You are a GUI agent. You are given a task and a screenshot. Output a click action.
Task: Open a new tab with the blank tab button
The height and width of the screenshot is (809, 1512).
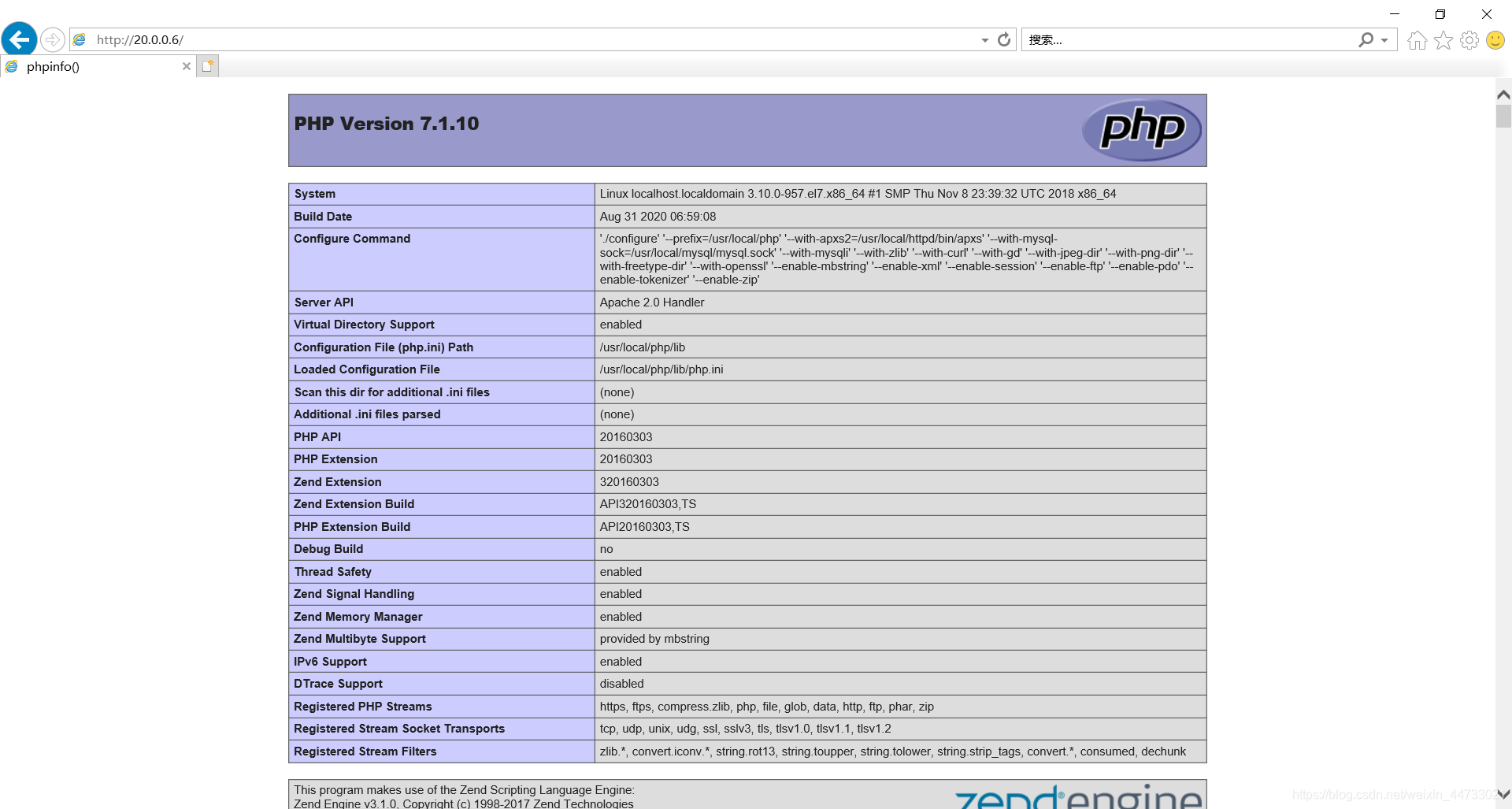click(x=207, y=66)
